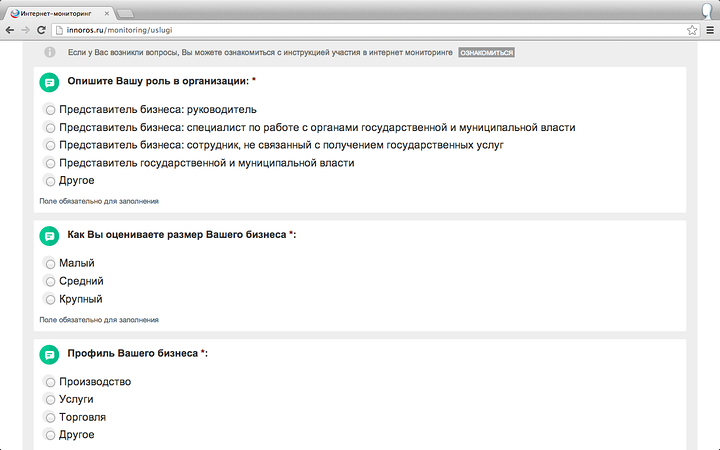Choose 'Торговля' business profile
This screenshot has height=450, width=720.
coord(50,417)
